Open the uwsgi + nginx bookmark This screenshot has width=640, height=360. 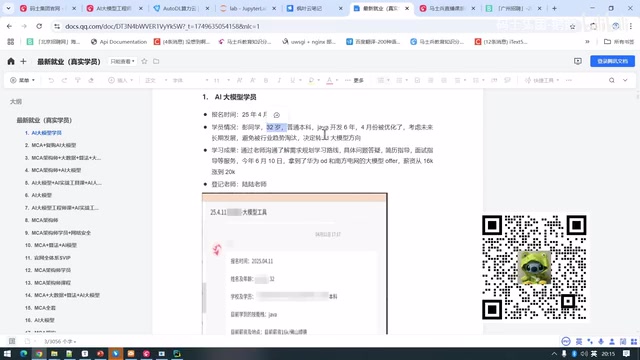point(309,42)
